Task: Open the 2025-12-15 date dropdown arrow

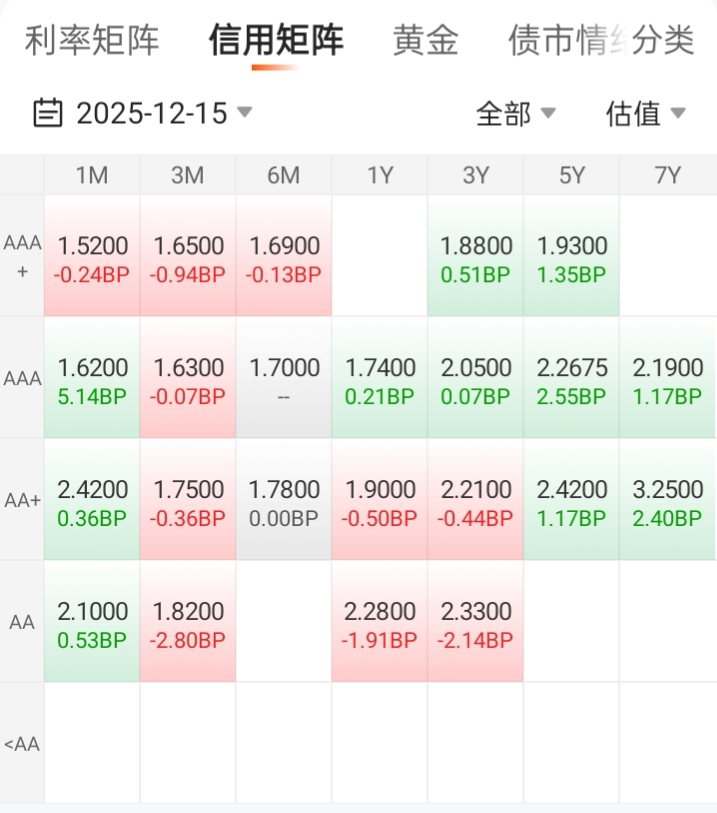Action: 244,112
